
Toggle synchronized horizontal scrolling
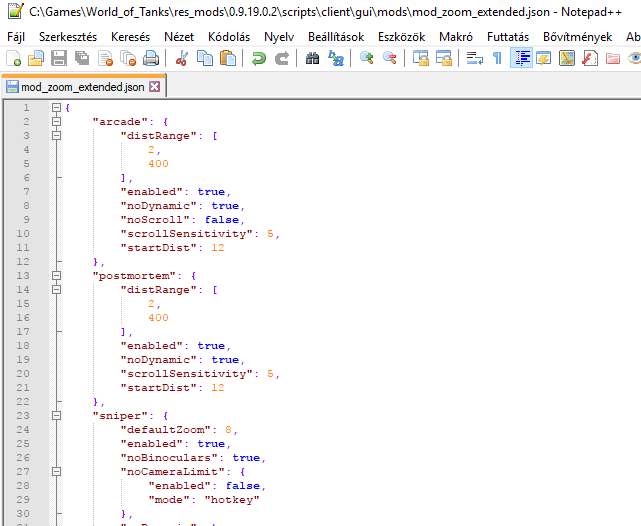[x=444, y=58]
